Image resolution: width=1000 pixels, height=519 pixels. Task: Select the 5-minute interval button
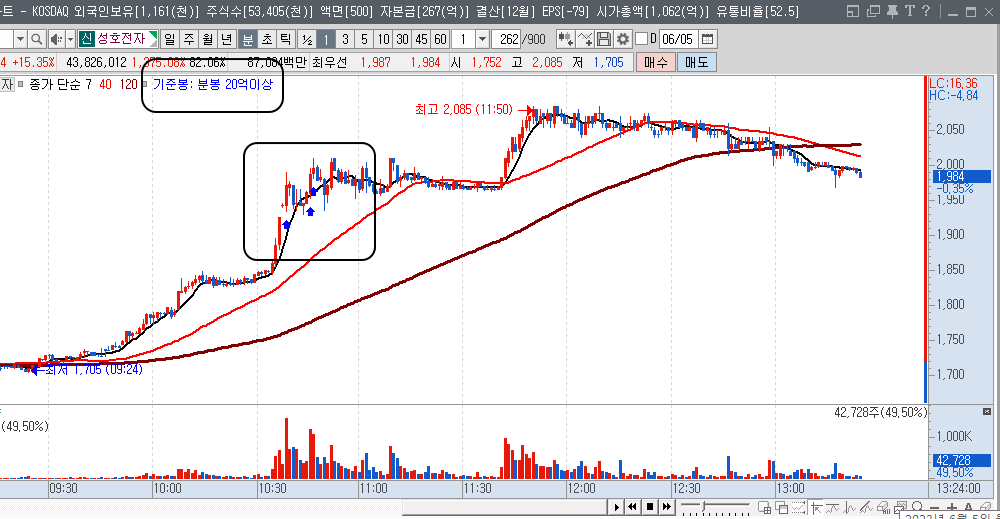(364, 40)
